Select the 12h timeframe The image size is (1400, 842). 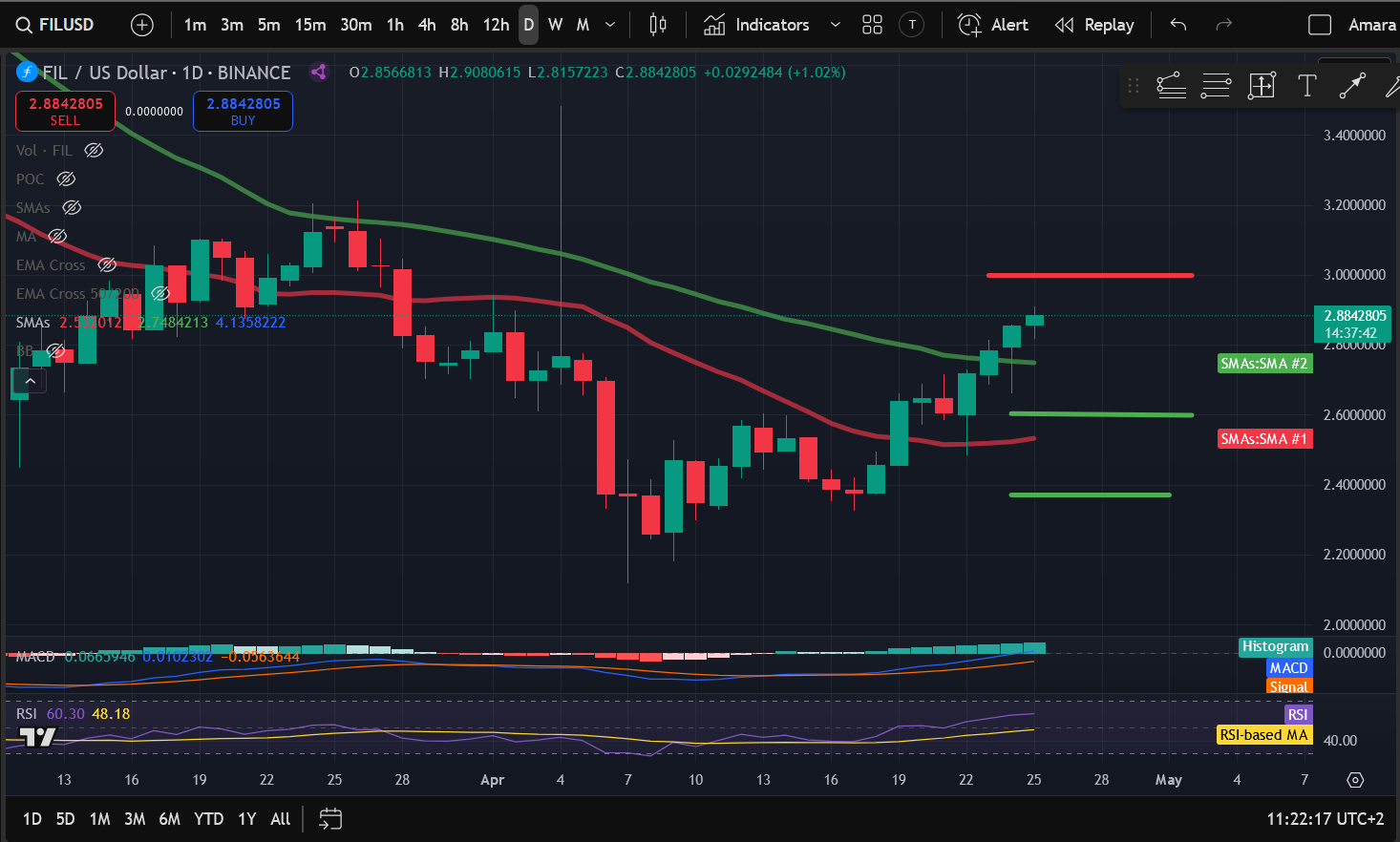pyautogui.click(x=496, y=25)
